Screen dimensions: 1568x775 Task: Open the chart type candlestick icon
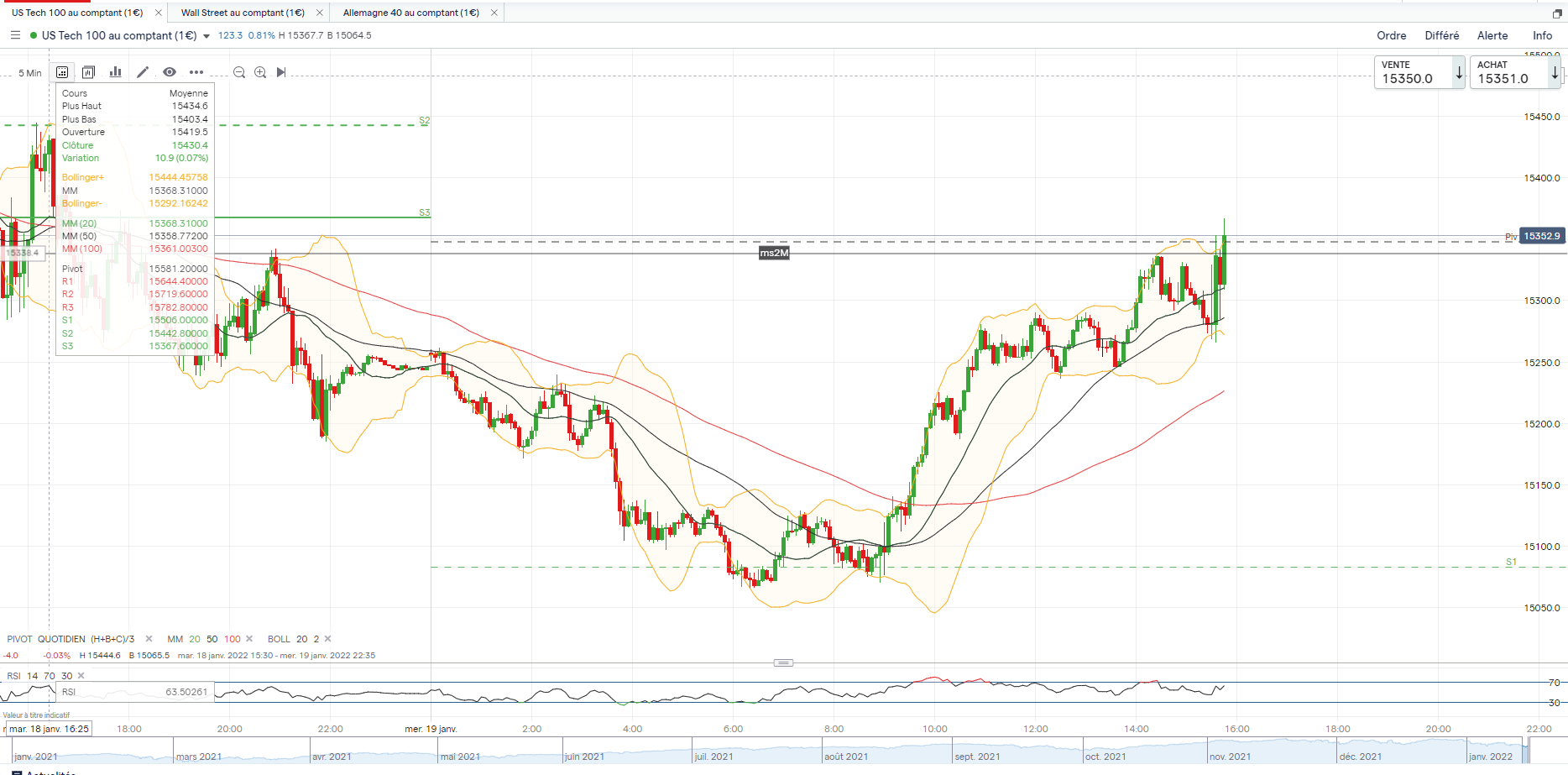[89, 72]
